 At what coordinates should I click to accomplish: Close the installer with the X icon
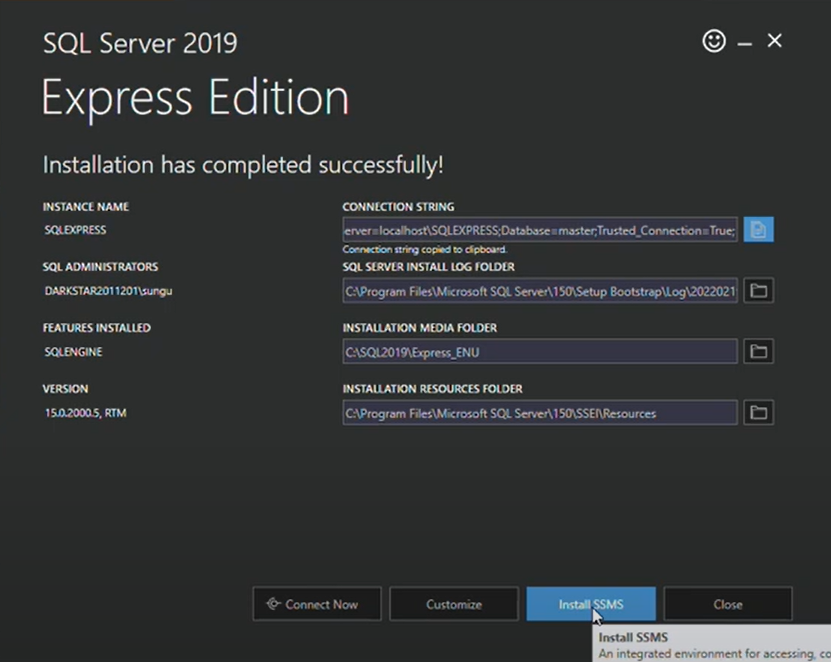(x=774, y=41)
